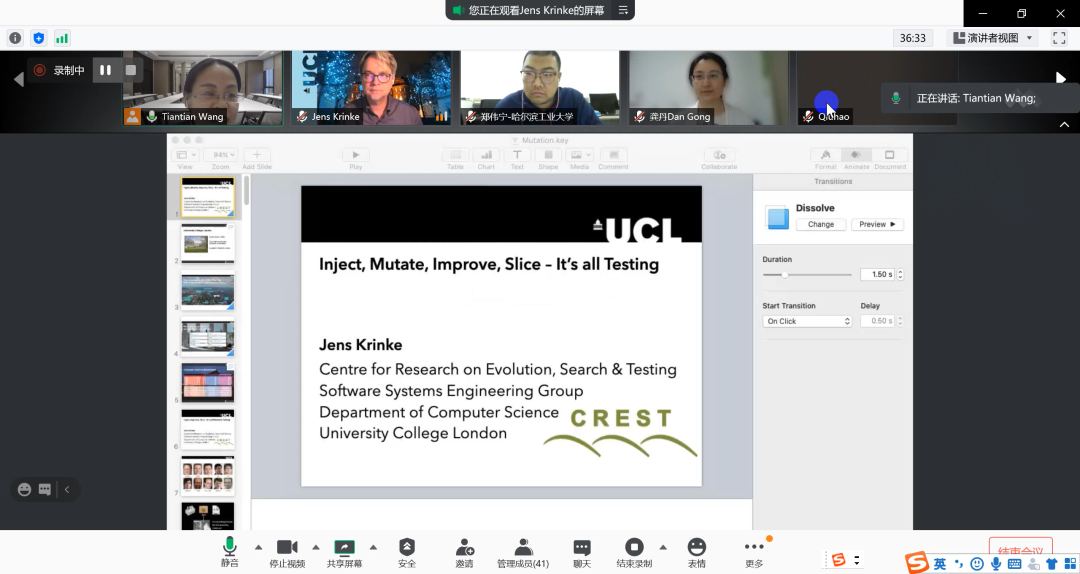This screenshot has height=574, width=1080.
Task: Click the meeting info icon
Action: point(15,38)
